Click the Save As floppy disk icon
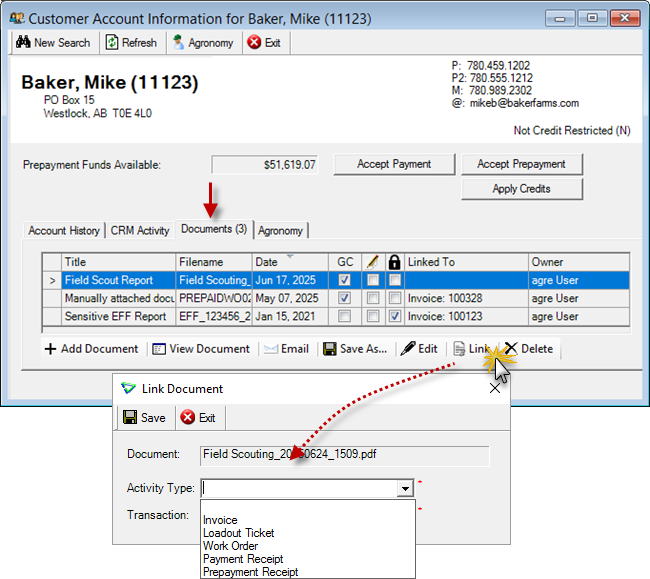Viewport: 650px width, 579px height. click(330, 349)
